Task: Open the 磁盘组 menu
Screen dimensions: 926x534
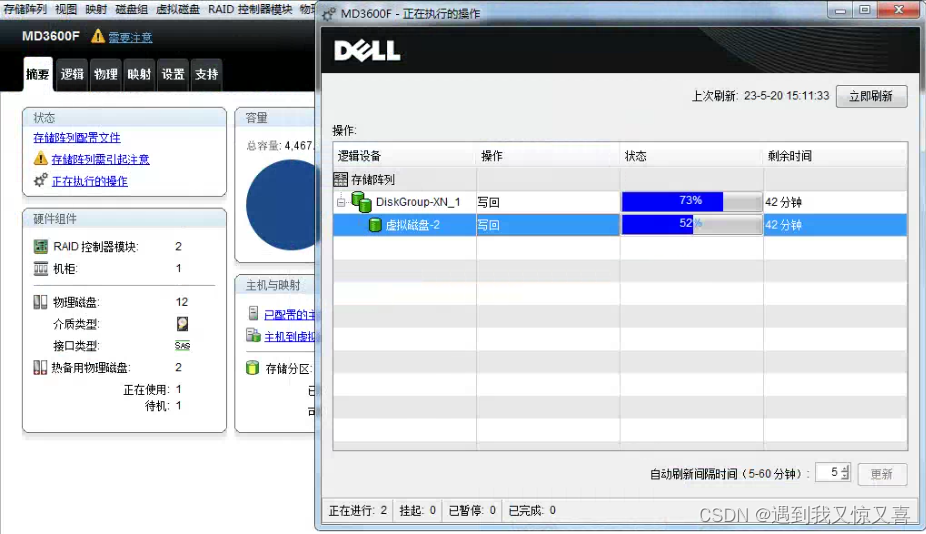Action: click(x=132, y=9)
